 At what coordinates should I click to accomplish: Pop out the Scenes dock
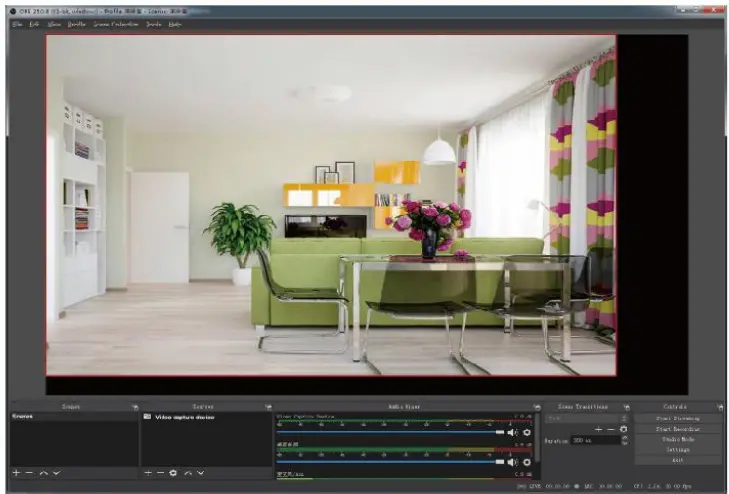click(135, 407)
